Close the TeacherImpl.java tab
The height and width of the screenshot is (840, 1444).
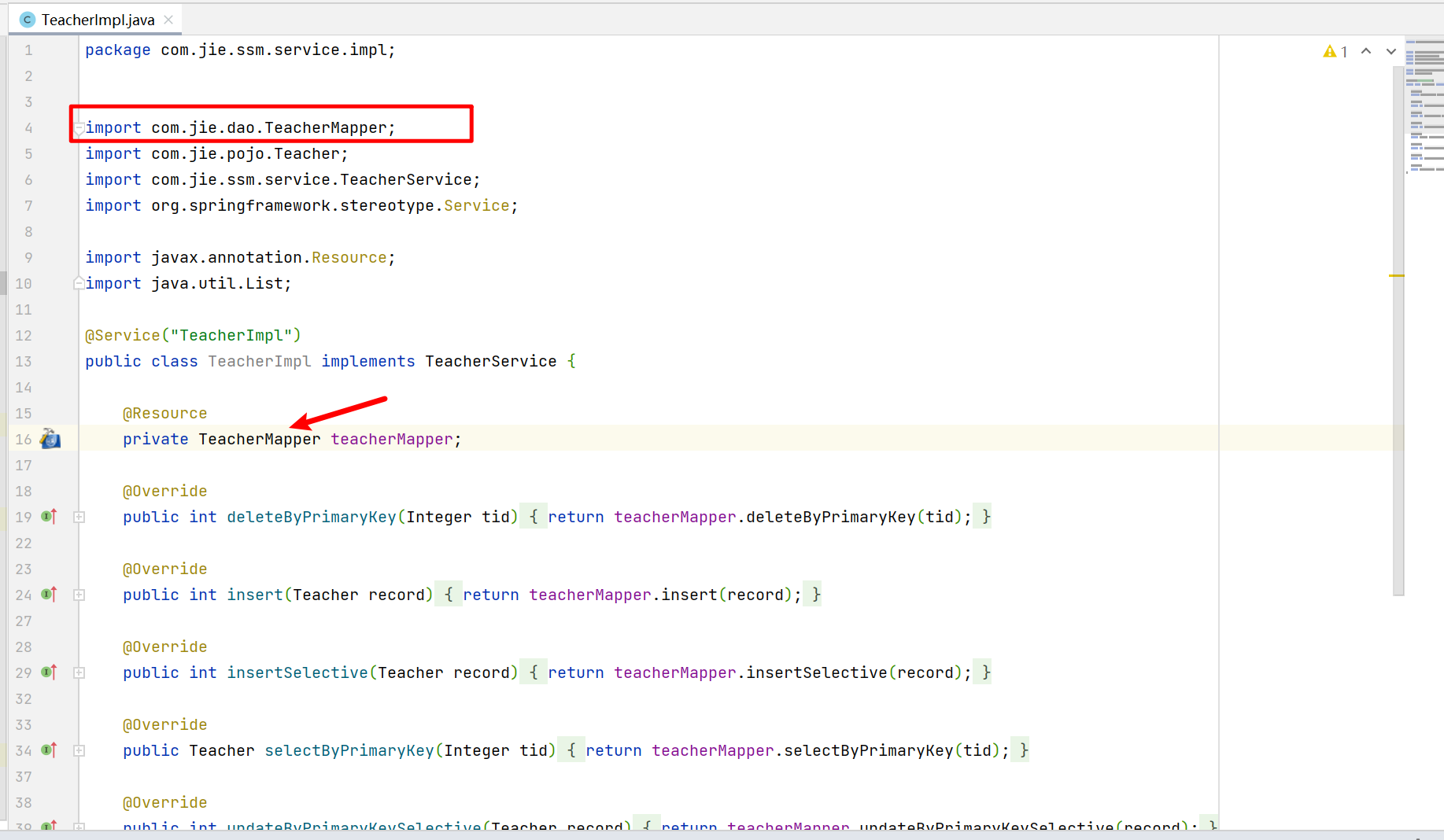168,20
